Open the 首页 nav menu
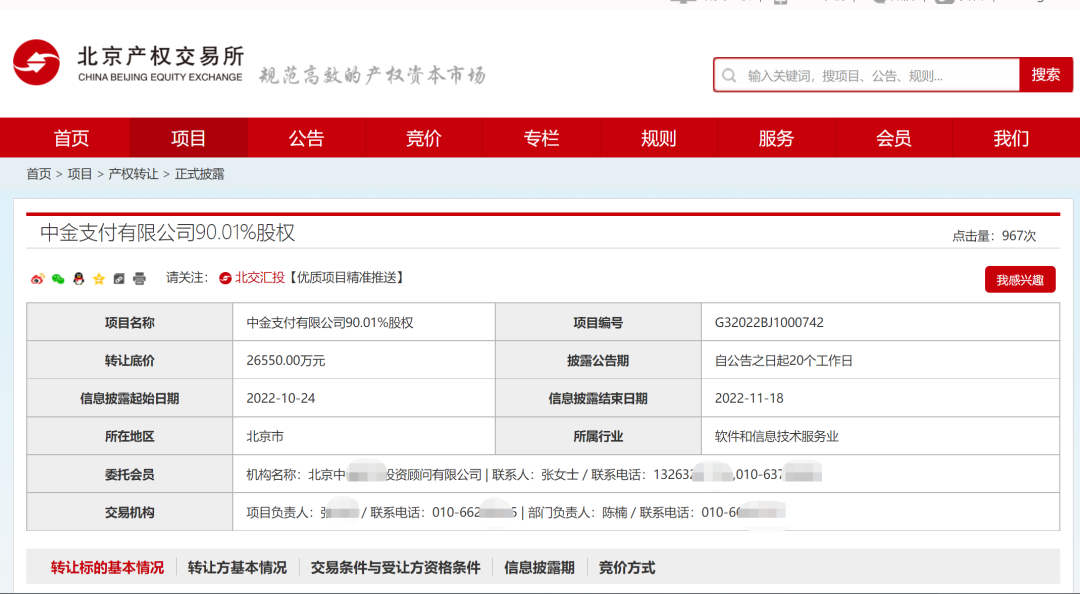The height and width of the screenshot is (594, 1080). click(71, 138)
